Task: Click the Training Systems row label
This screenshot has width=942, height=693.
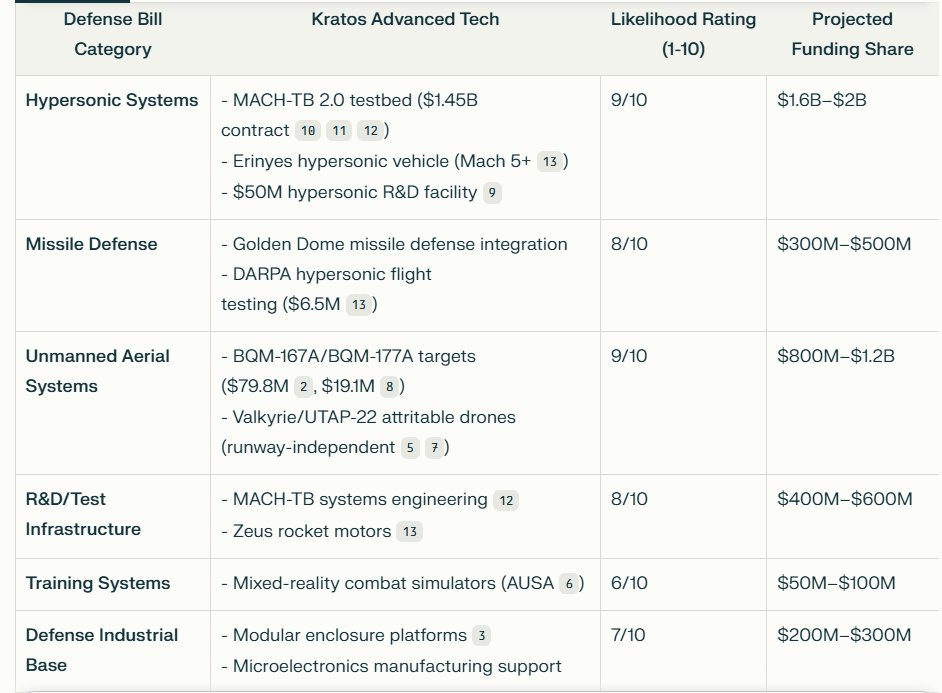Action: coord(98,583)
